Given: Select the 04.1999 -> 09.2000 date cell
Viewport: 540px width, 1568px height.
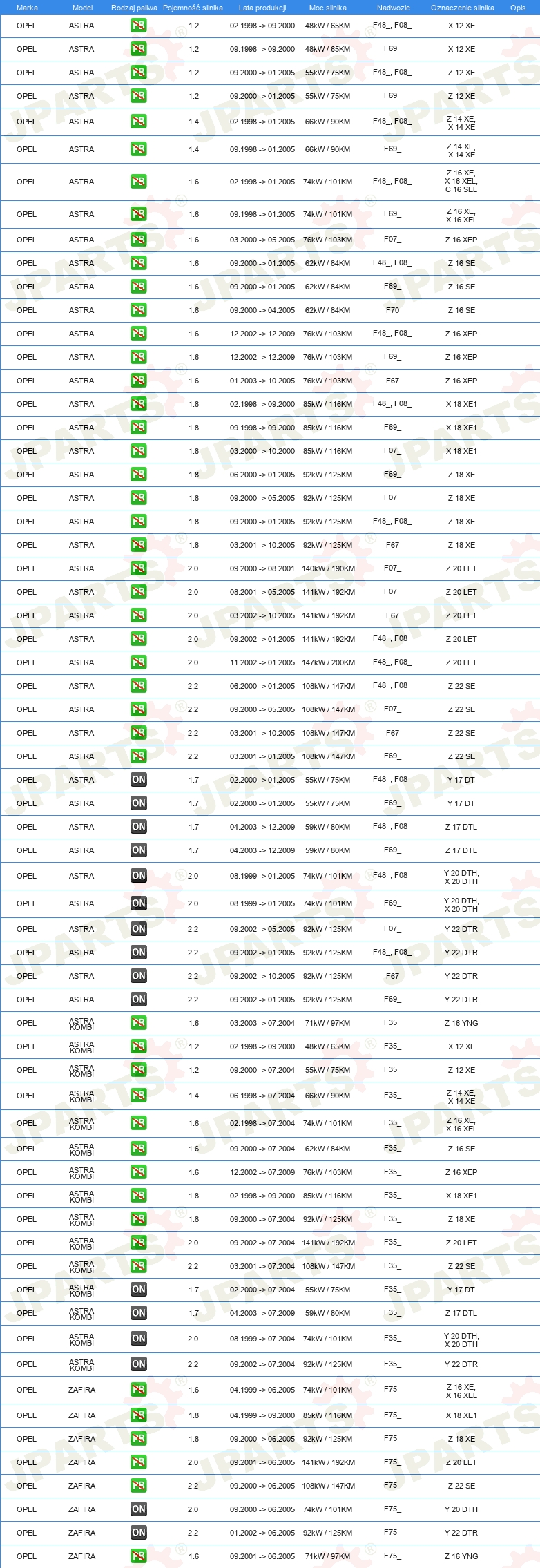Looking at the screenshot, I should click(262, 1415).
